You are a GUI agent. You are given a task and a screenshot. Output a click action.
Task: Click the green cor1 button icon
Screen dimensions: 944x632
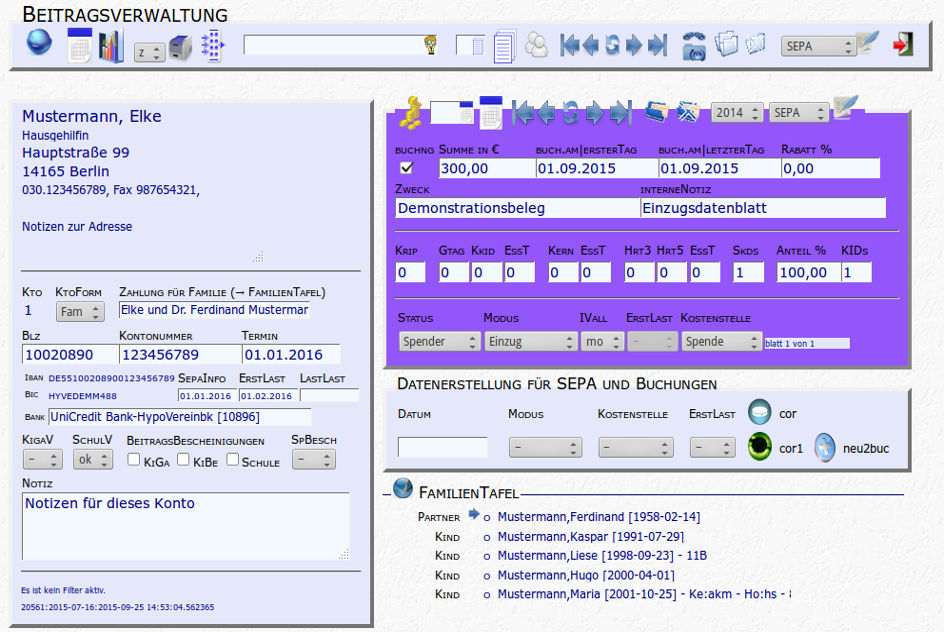click(761, 448)
